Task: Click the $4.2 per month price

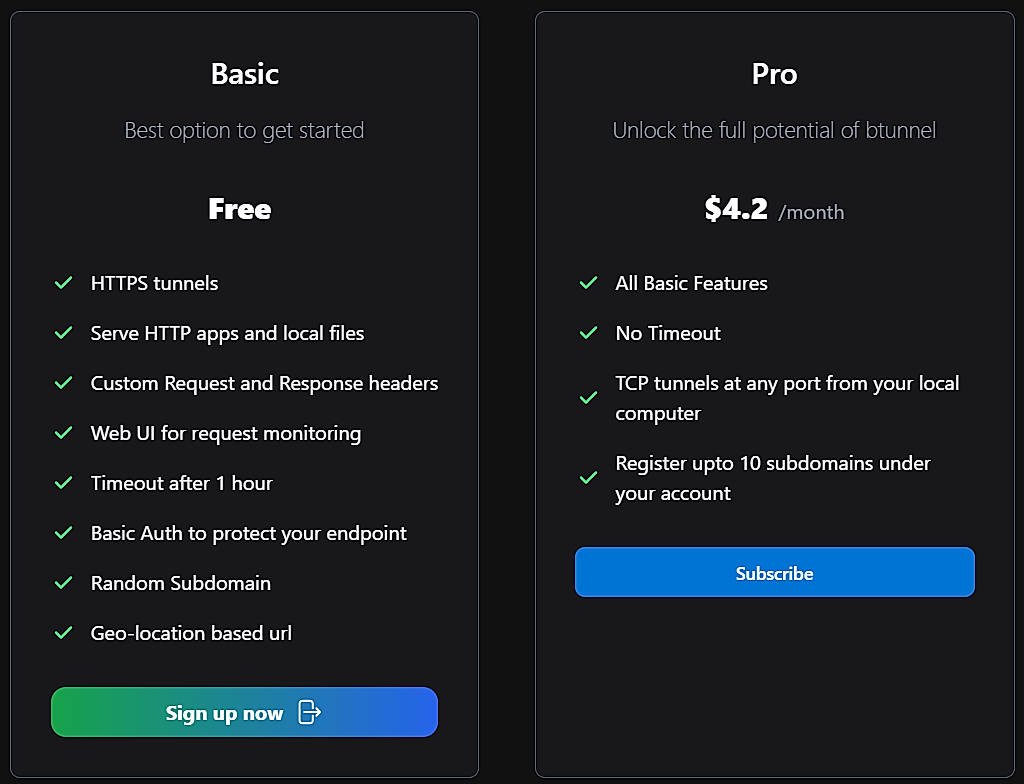Action: coord(775,210)
